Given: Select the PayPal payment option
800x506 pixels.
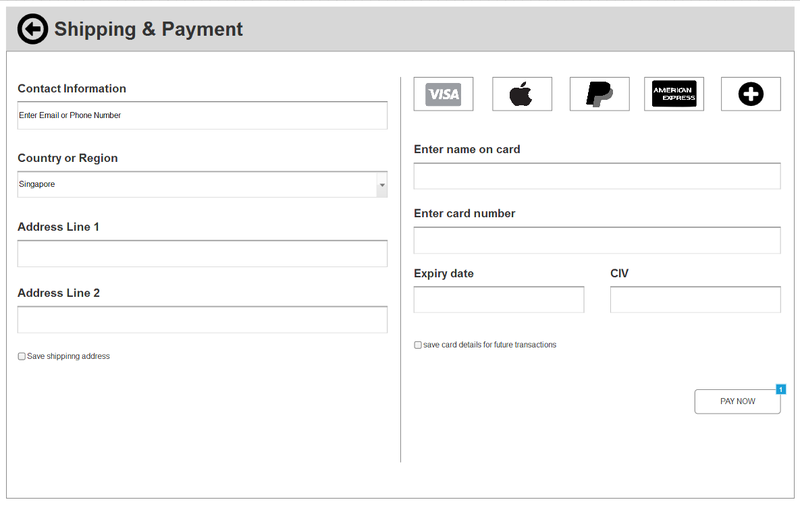Looking at the screenshot, I should click(x=599, y=94).
